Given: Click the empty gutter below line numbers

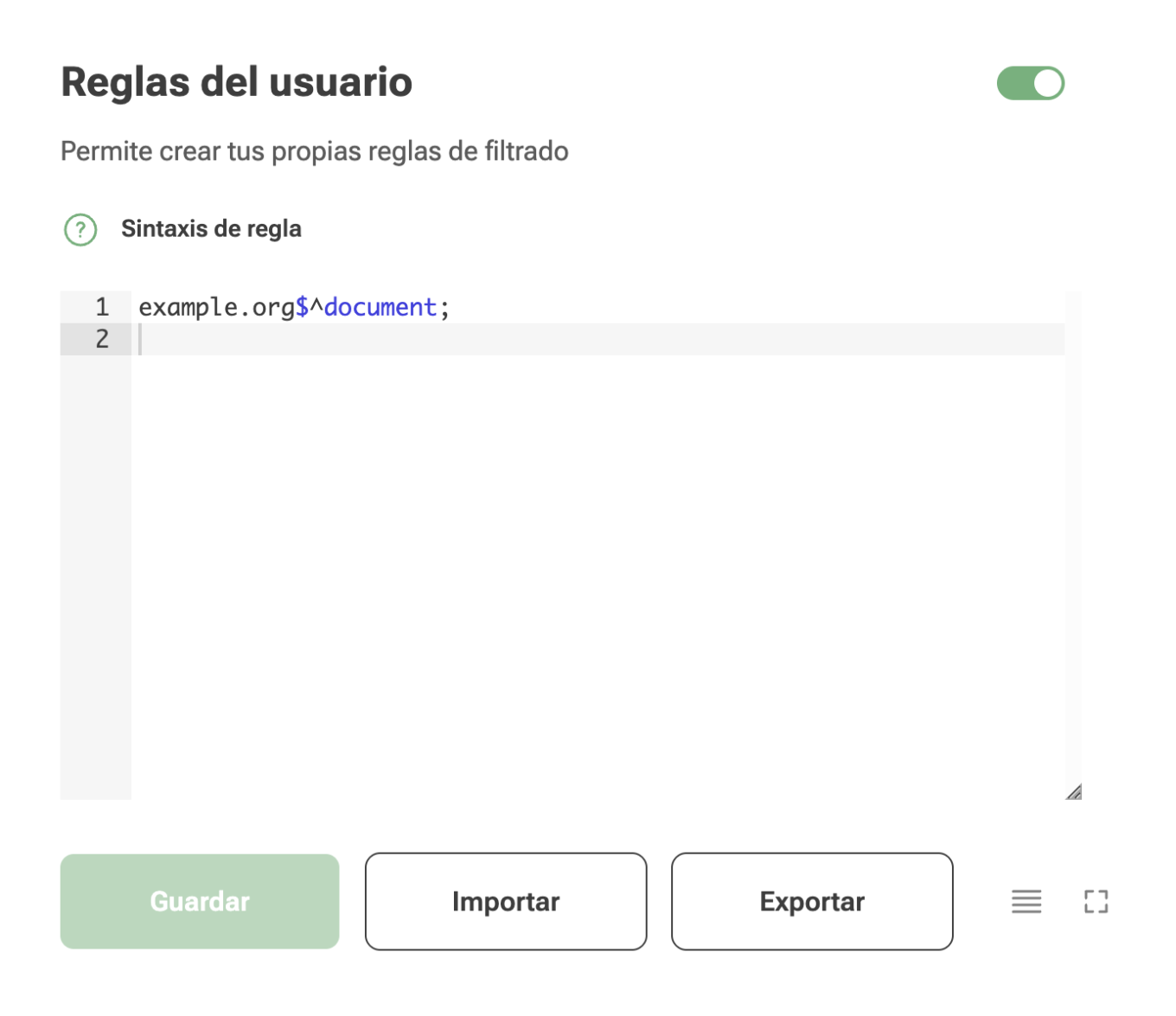Looking at the screenshot, I should 96,577.
